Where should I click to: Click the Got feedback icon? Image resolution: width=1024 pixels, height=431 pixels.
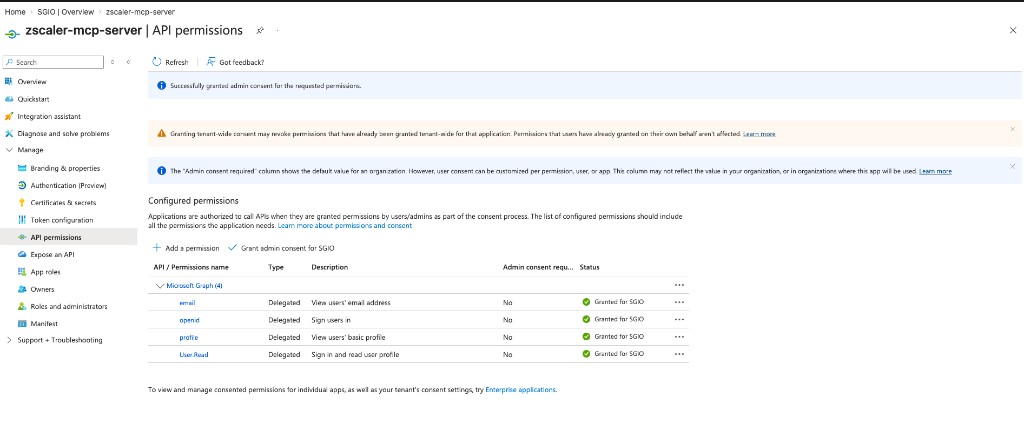click(x=211, y=62)
